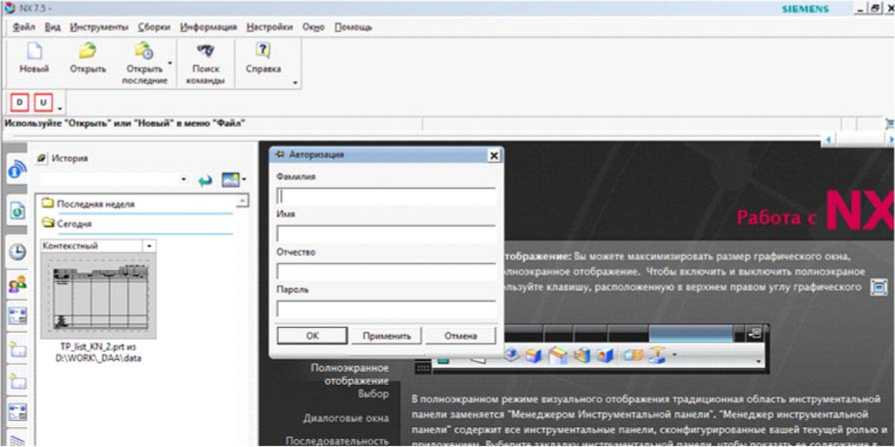
Task: Open the Окно menu
Action: 313,27
